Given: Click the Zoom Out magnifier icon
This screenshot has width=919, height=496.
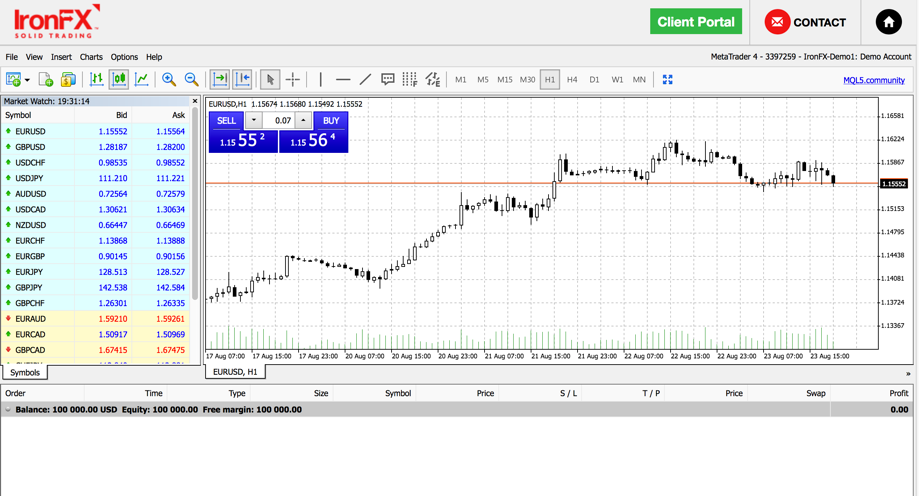Looking at the screenshot, I should pyautogui.click(x=191, y=79).
